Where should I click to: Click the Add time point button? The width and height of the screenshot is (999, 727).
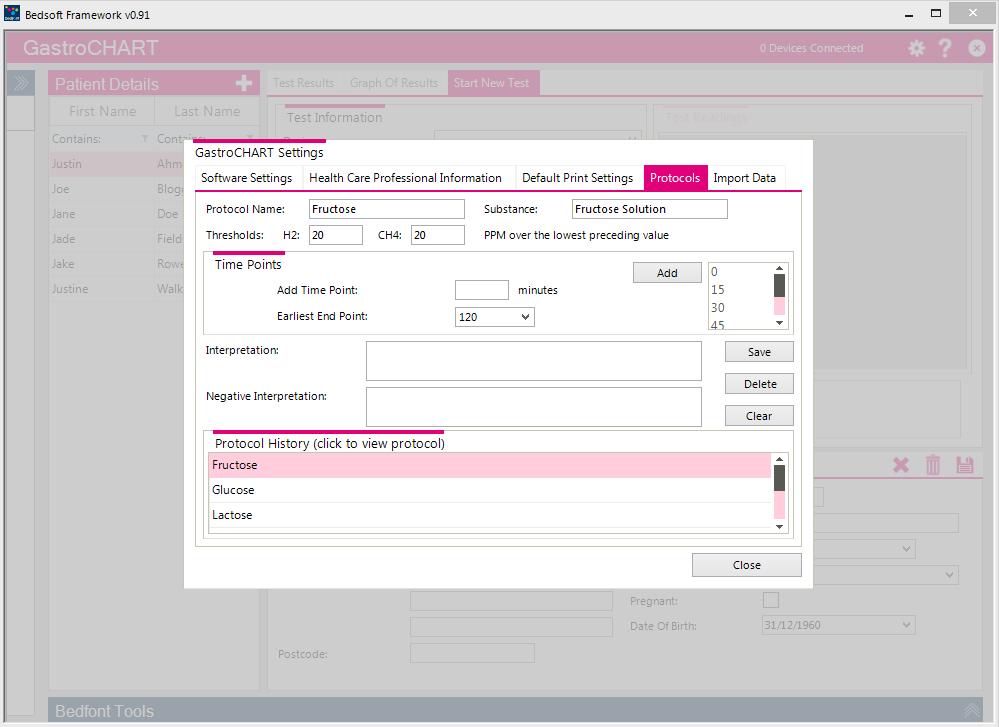click(667, 273)
